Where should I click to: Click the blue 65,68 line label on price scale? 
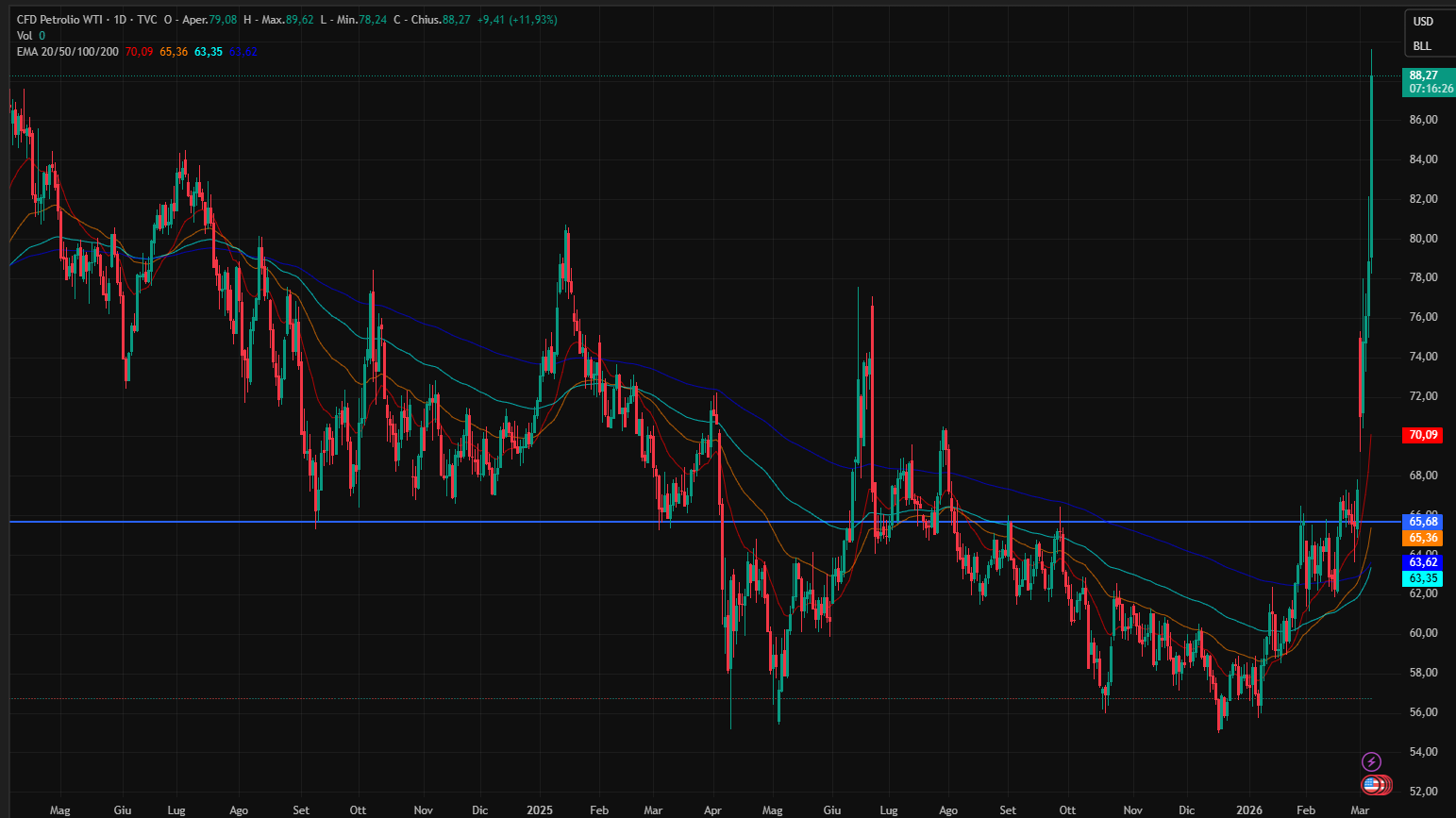pyautogui.click(x=1423, y=522)
